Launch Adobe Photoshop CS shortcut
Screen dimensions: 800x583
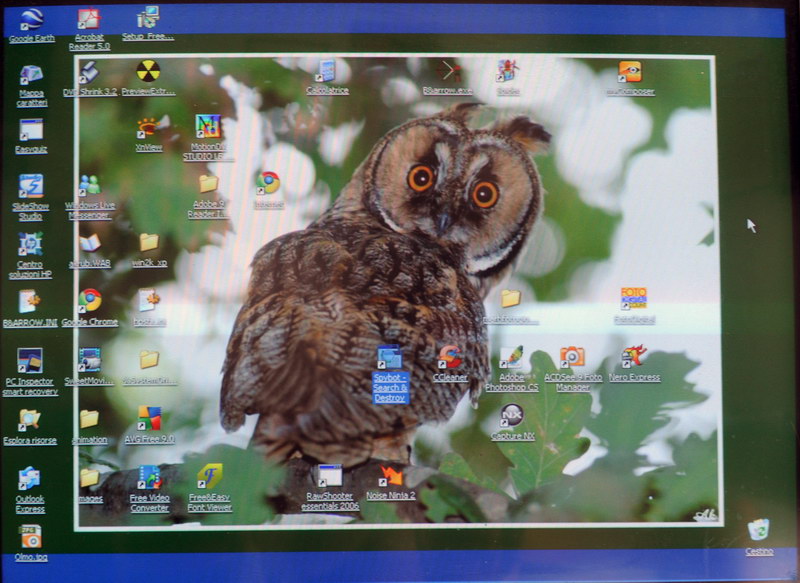click(x=511, y=358)
